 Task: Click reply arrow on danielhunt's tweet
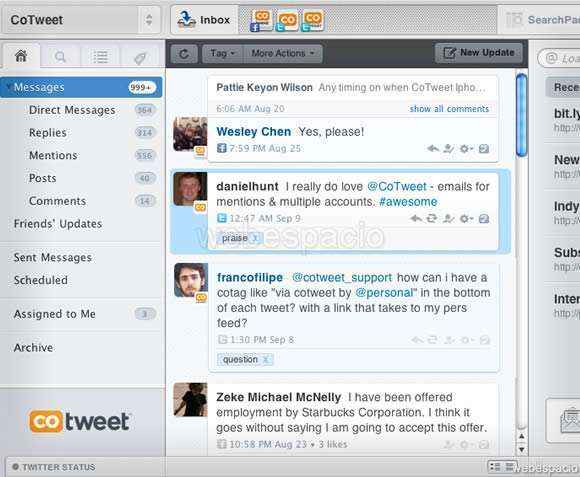click(416, 219)
